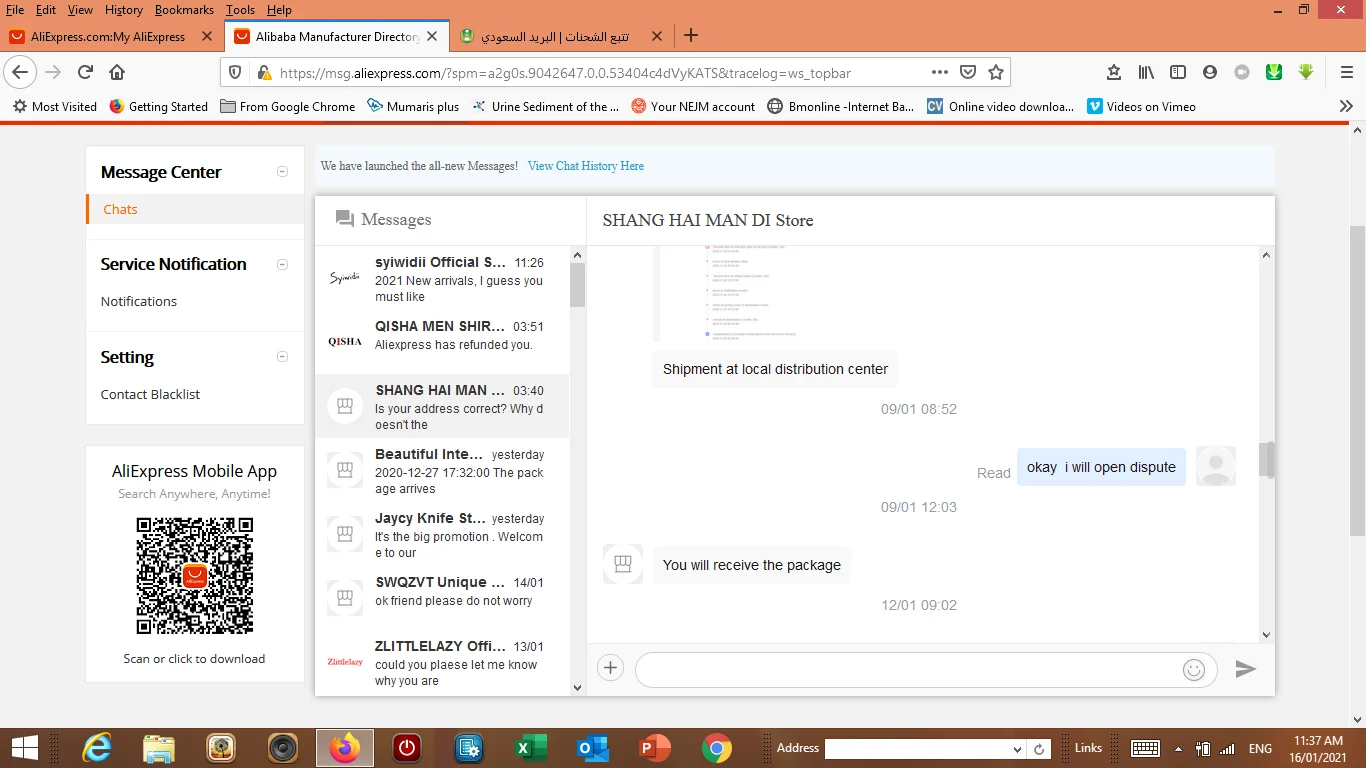Launch Outlook from the taskbar
The width and height of the screenshot is (1366, 768).
coord(592,748)
